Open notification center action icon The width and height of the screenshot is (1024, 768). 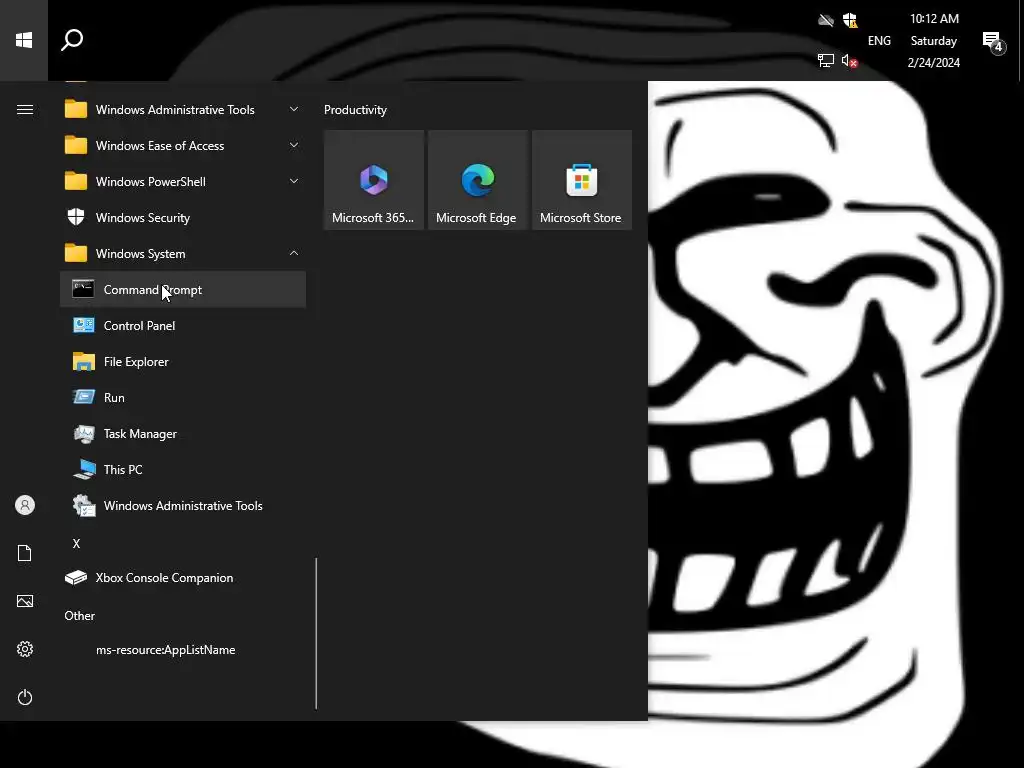pos(993,42)
